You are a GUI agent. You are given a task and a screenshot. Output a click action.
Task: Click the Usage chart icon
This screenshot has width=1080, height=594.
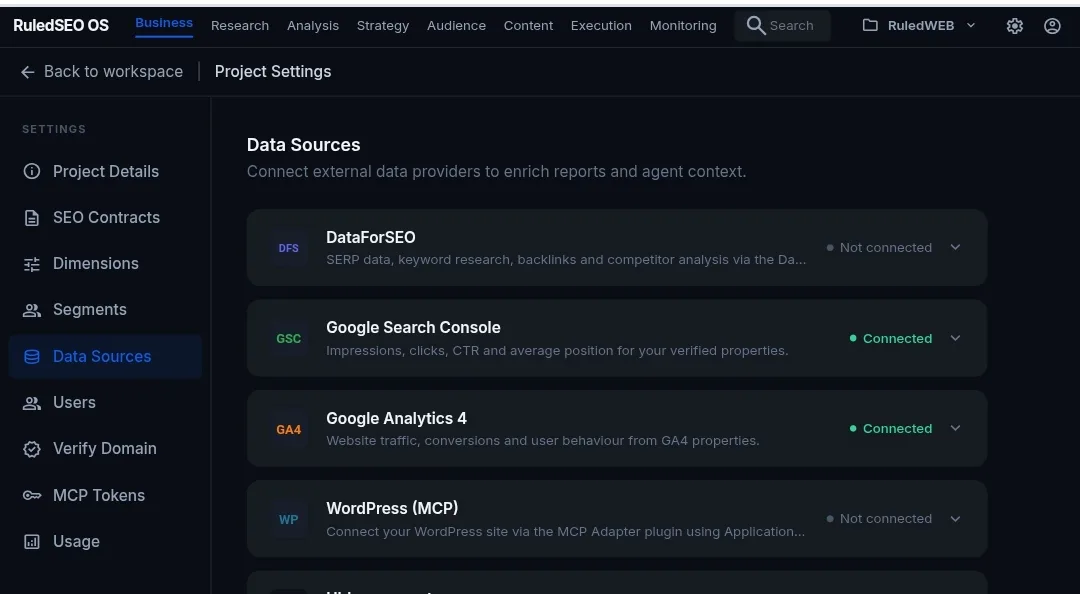pos(32,542)
